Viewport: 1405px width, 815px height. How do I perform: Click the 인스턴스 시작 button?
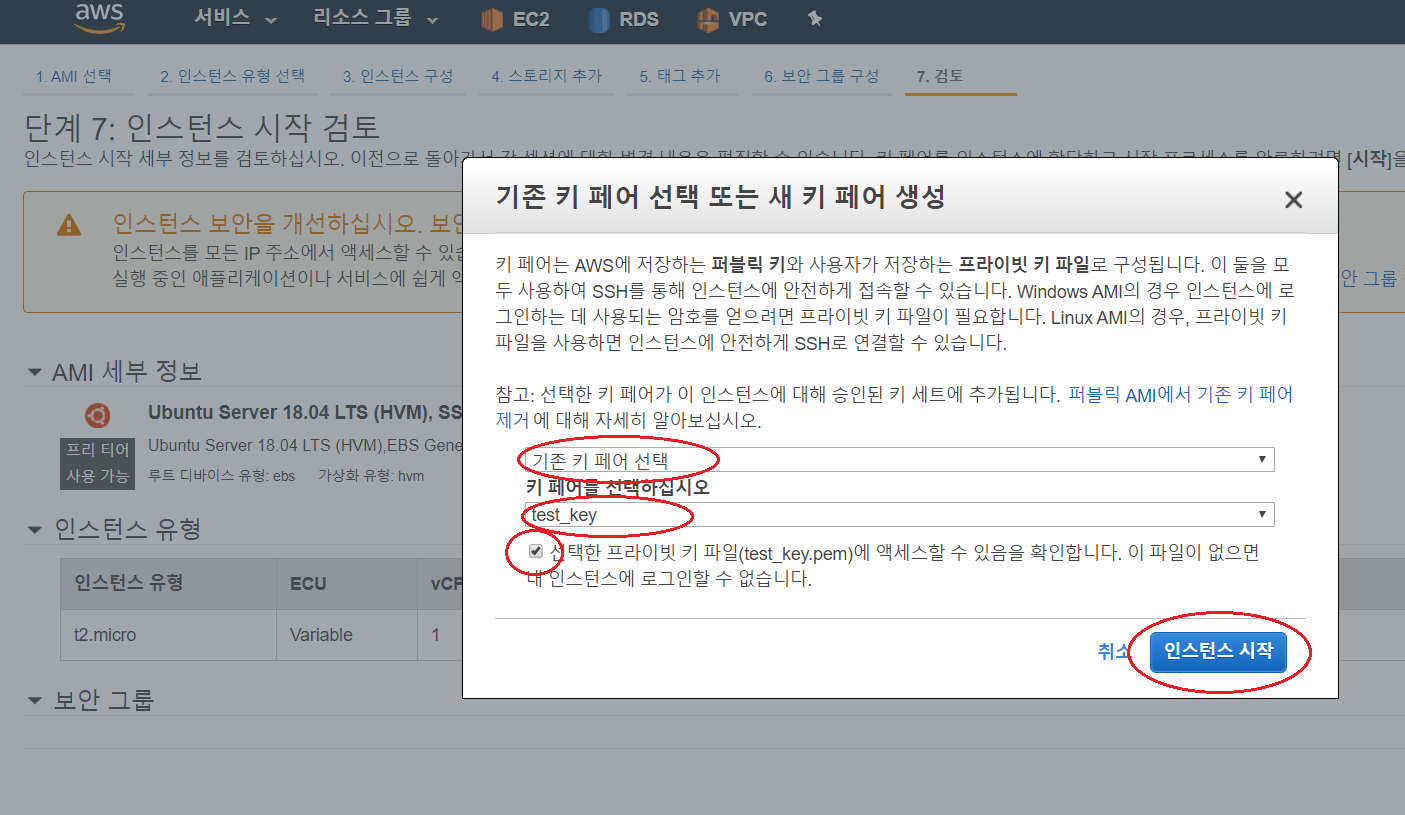(1218, 651)
